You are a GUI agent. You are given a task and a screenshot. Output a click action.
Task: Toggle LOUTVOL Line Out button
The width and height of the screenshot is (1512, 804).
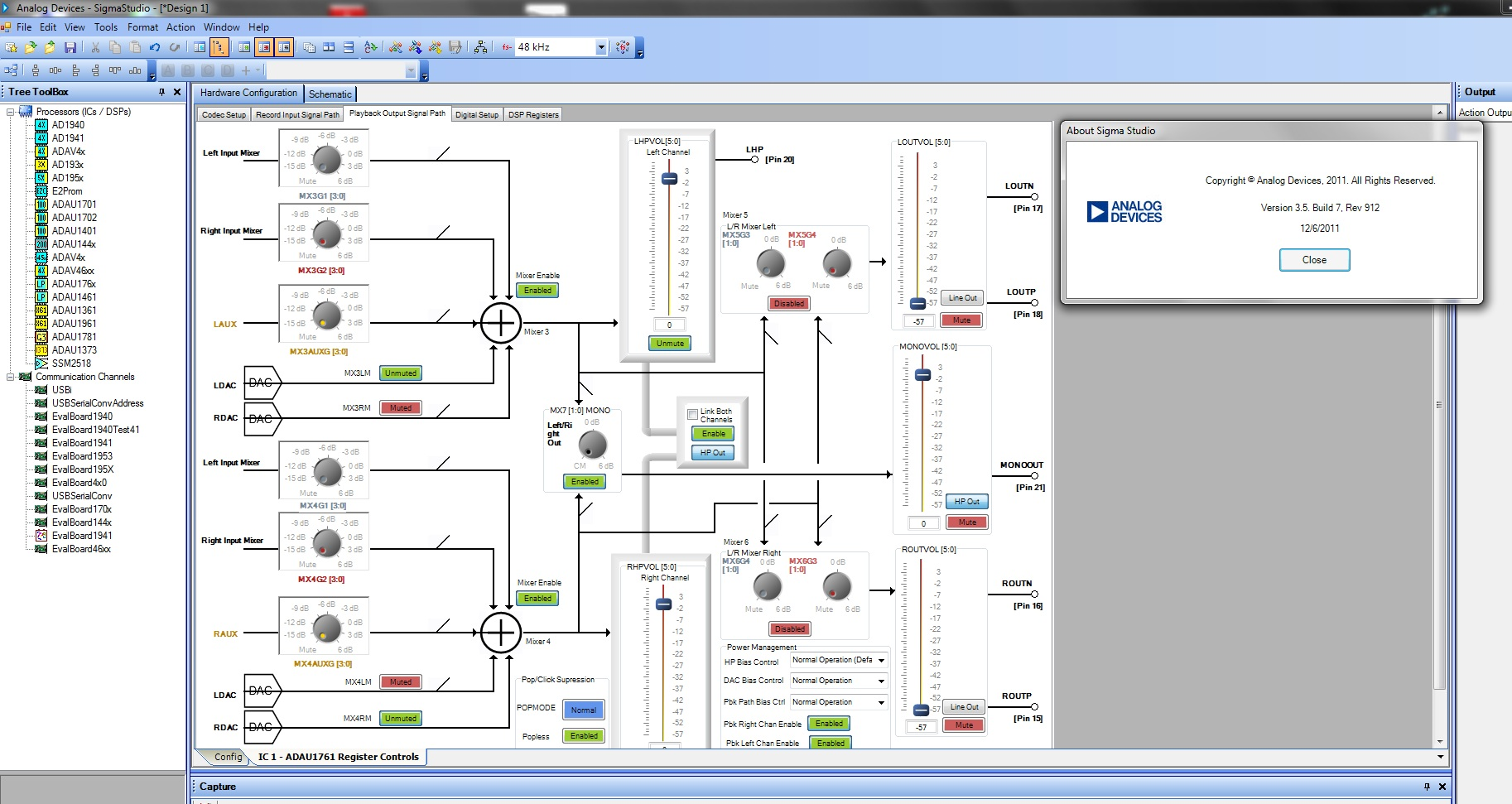962,298
